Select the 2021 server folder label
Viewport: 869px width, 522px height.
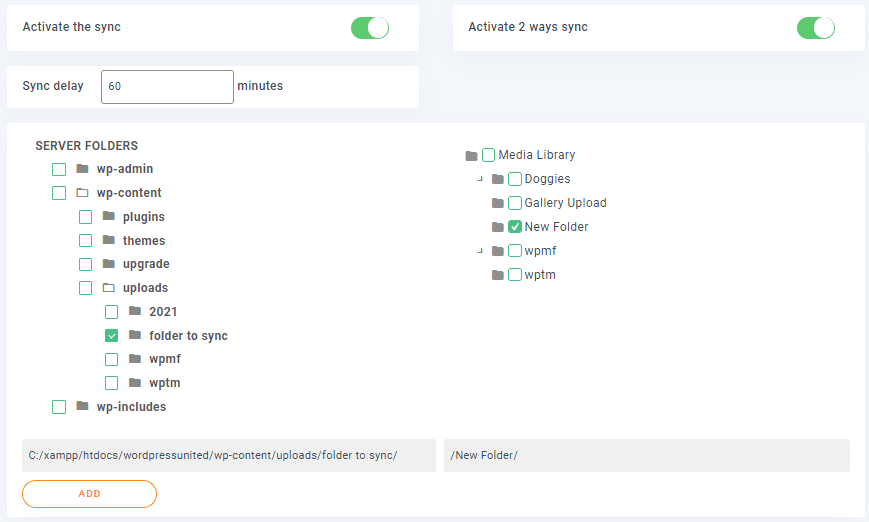pyautogui.click(x=163, y=312)
